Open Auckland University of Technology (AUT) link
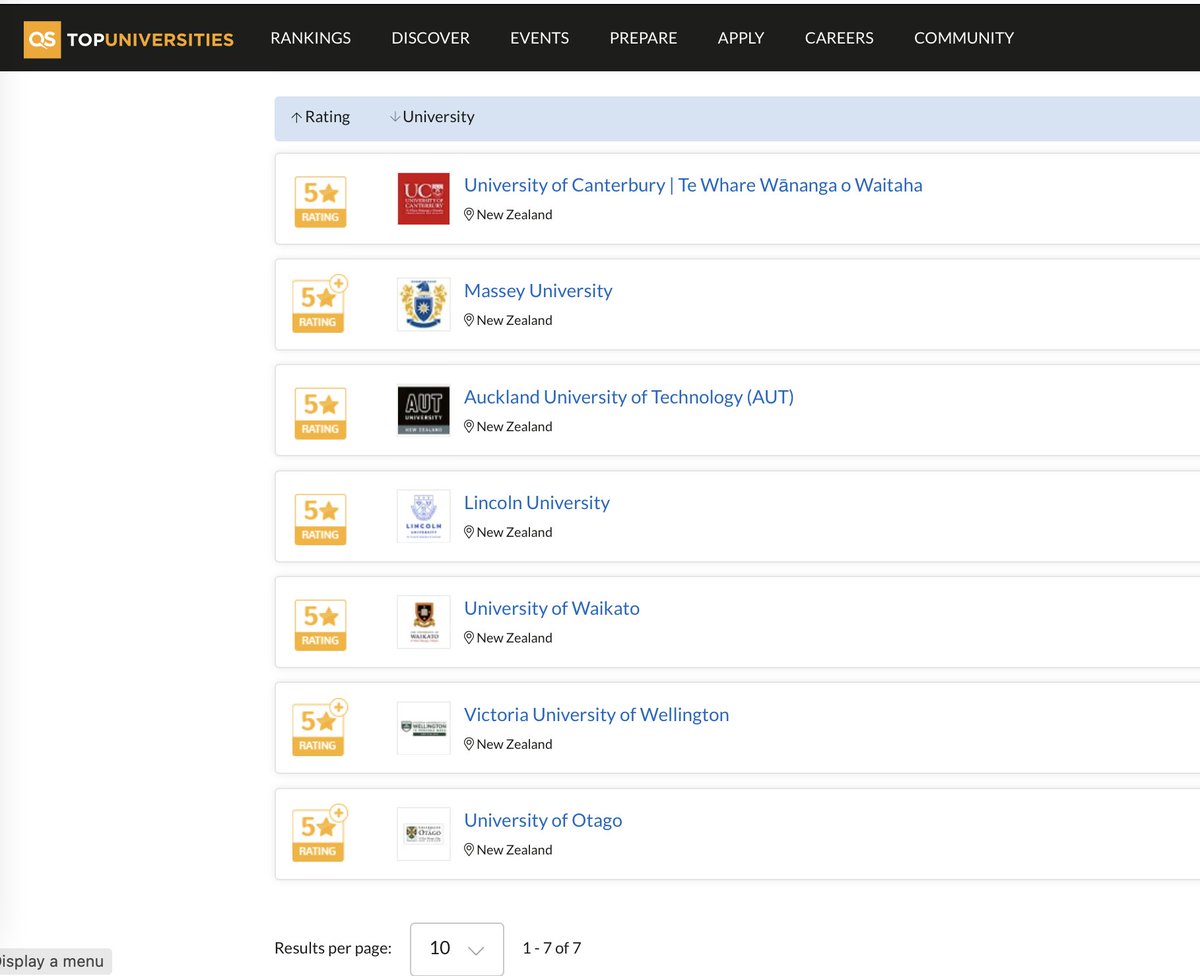The image size is (1200, 976). (x=629, y=397)
